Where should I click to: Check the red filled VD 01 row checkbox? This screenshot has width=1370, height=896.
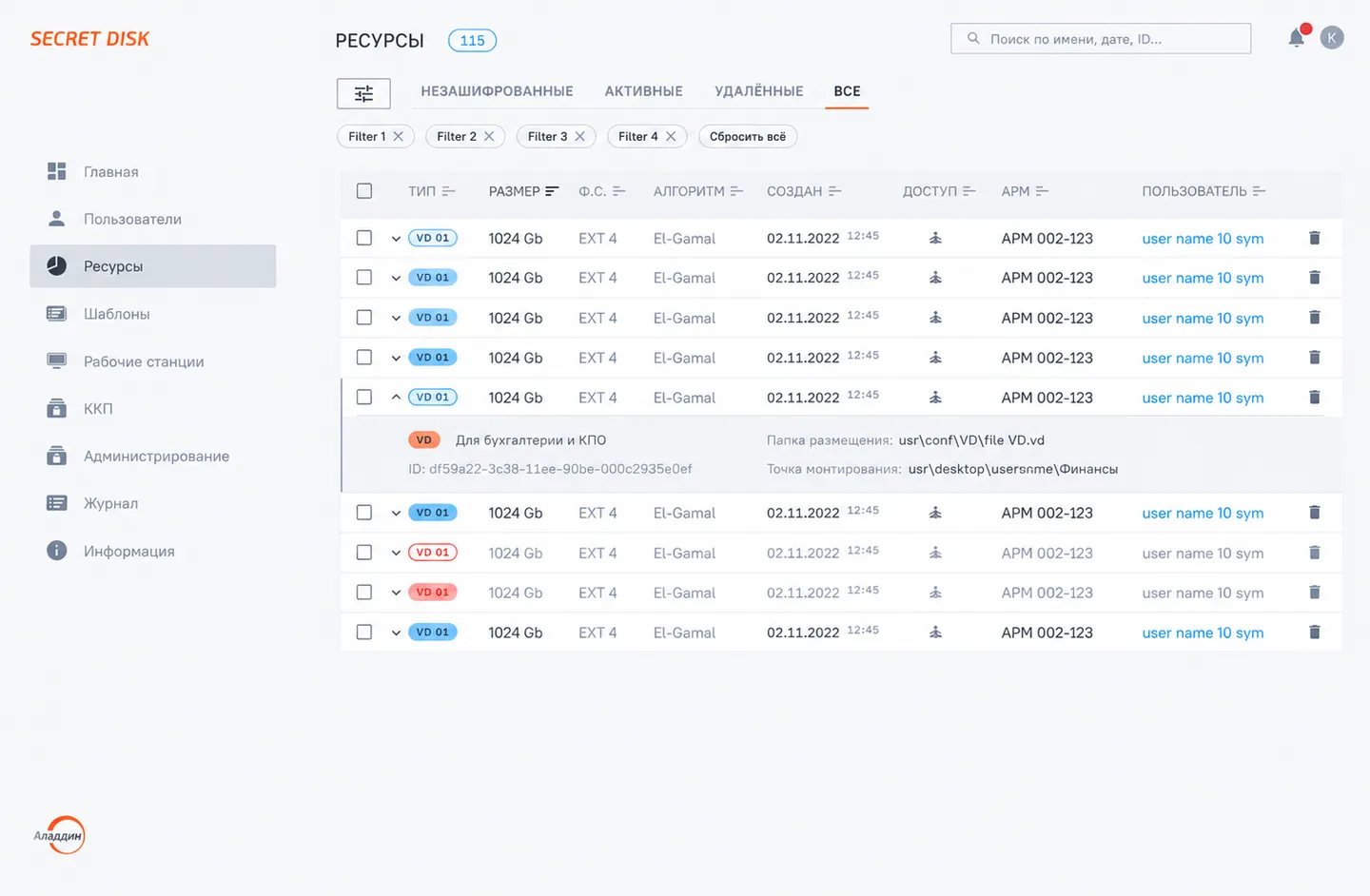pos(364,592)
